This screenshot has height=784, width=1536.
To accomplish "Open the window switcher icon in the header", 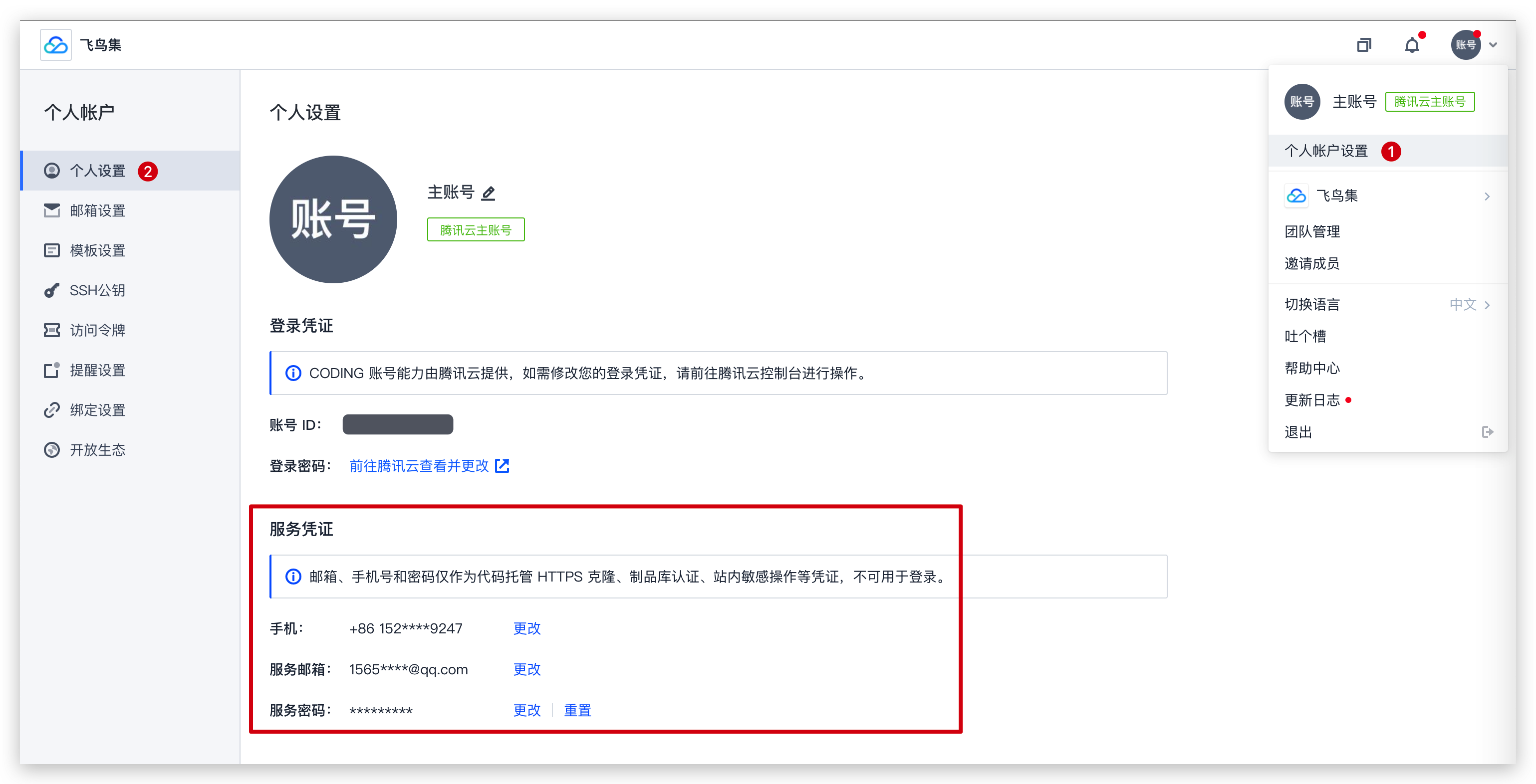I will coord(1364,45).
